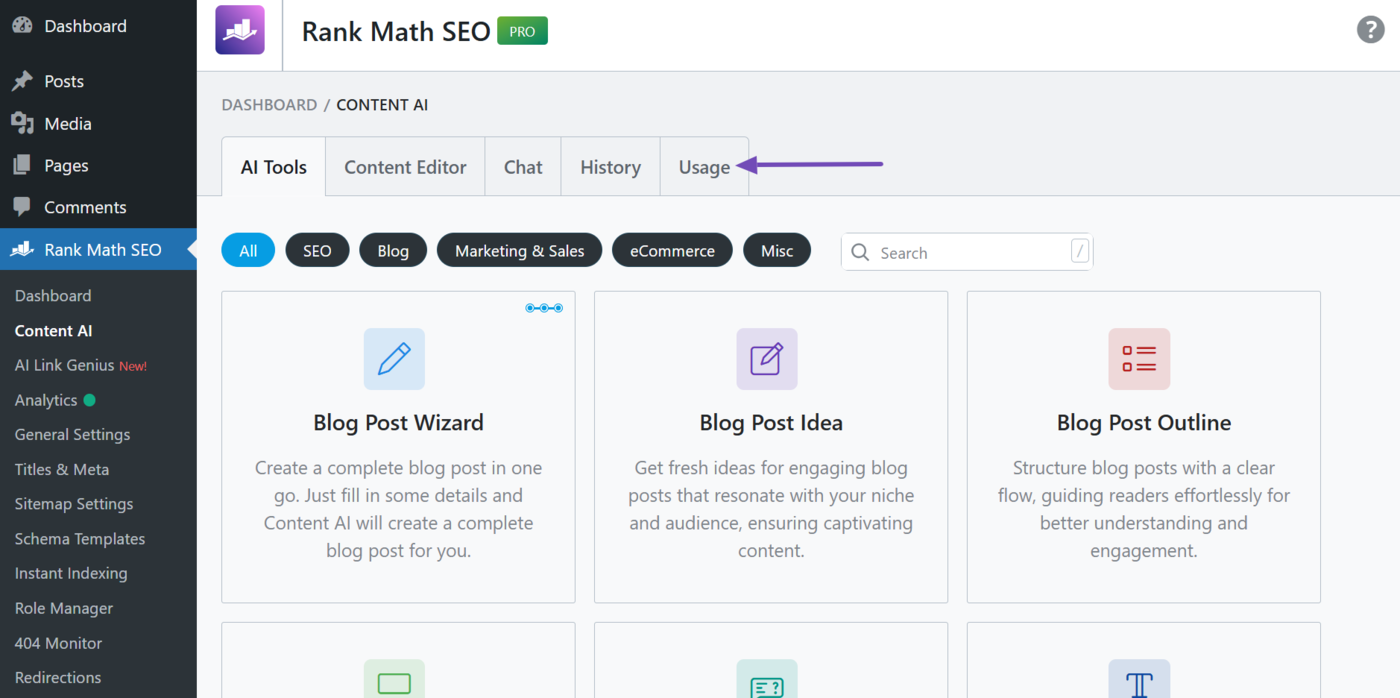The width and height of the screenshot is (1400, 698).
Task: Open Schema Templates submenu item
Action: tap(80, 539)
